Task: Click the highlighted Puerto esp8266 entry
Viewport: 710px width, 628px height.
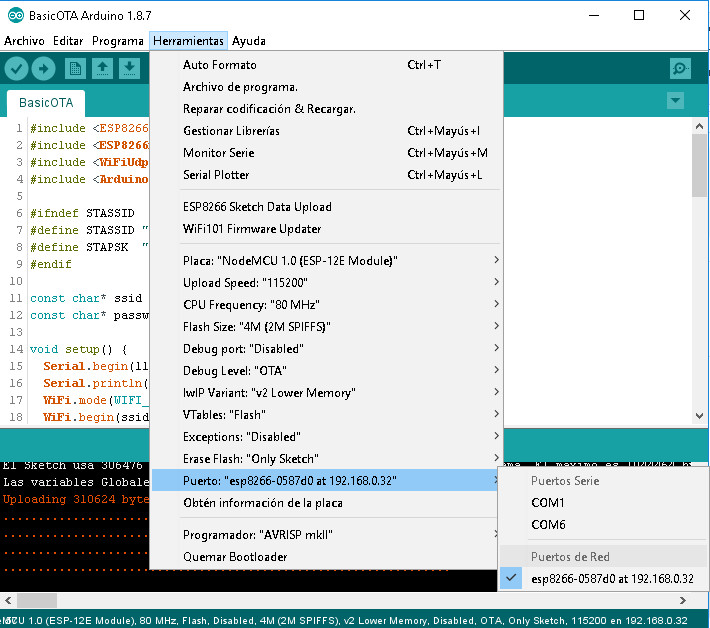Action: (x=326, y=481)
